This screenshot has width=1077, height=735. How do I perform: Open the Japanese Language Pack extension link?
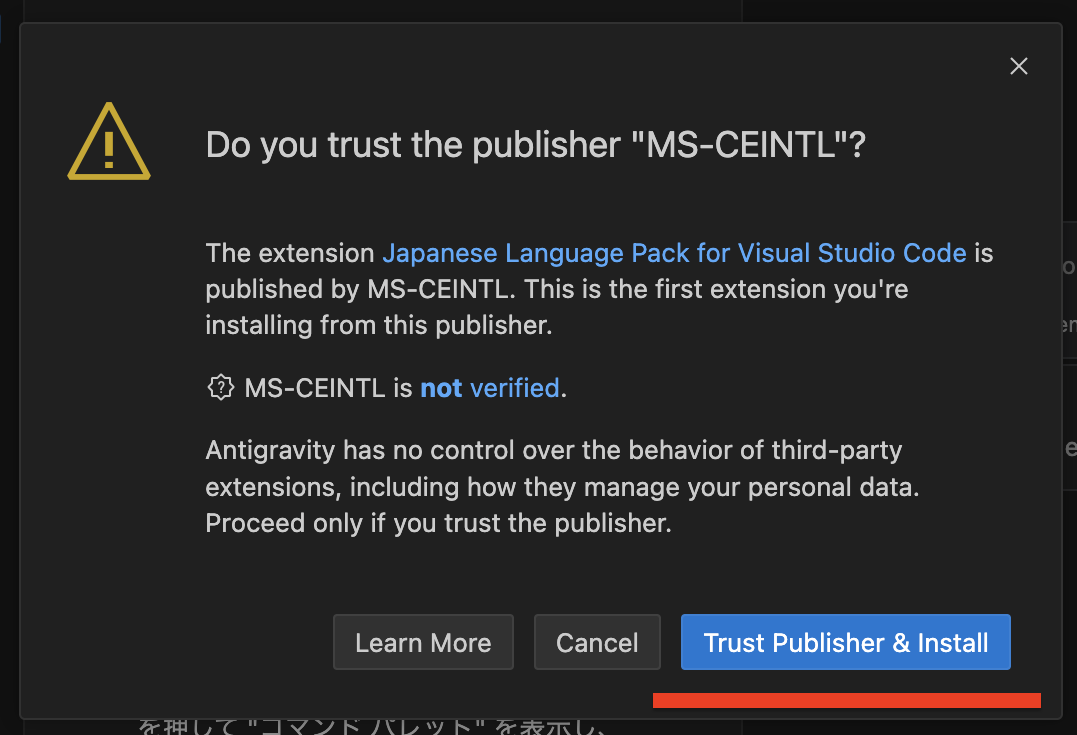(674, 253)
